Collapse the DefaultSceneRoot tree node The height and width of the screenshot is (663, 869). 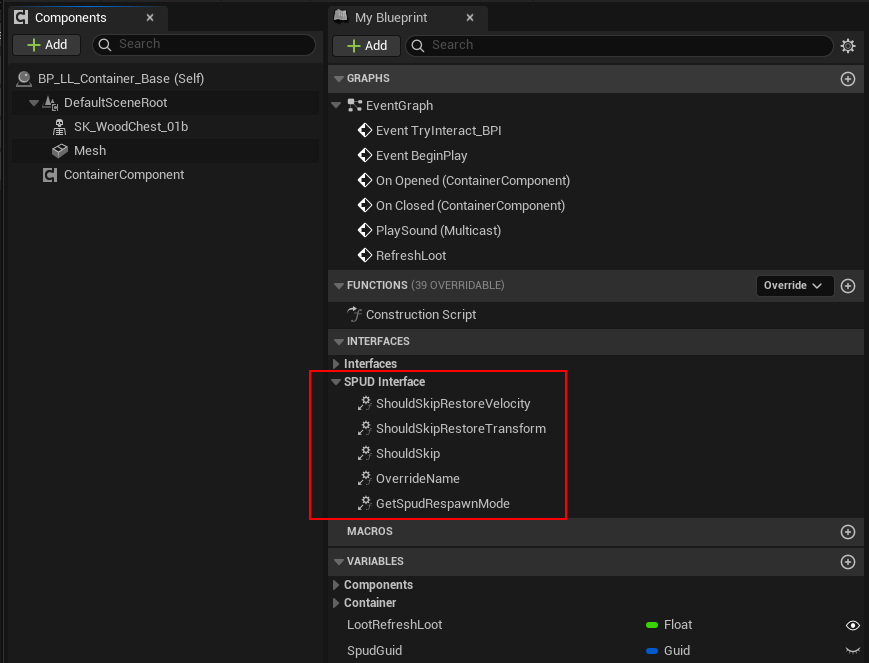[34, 103]
